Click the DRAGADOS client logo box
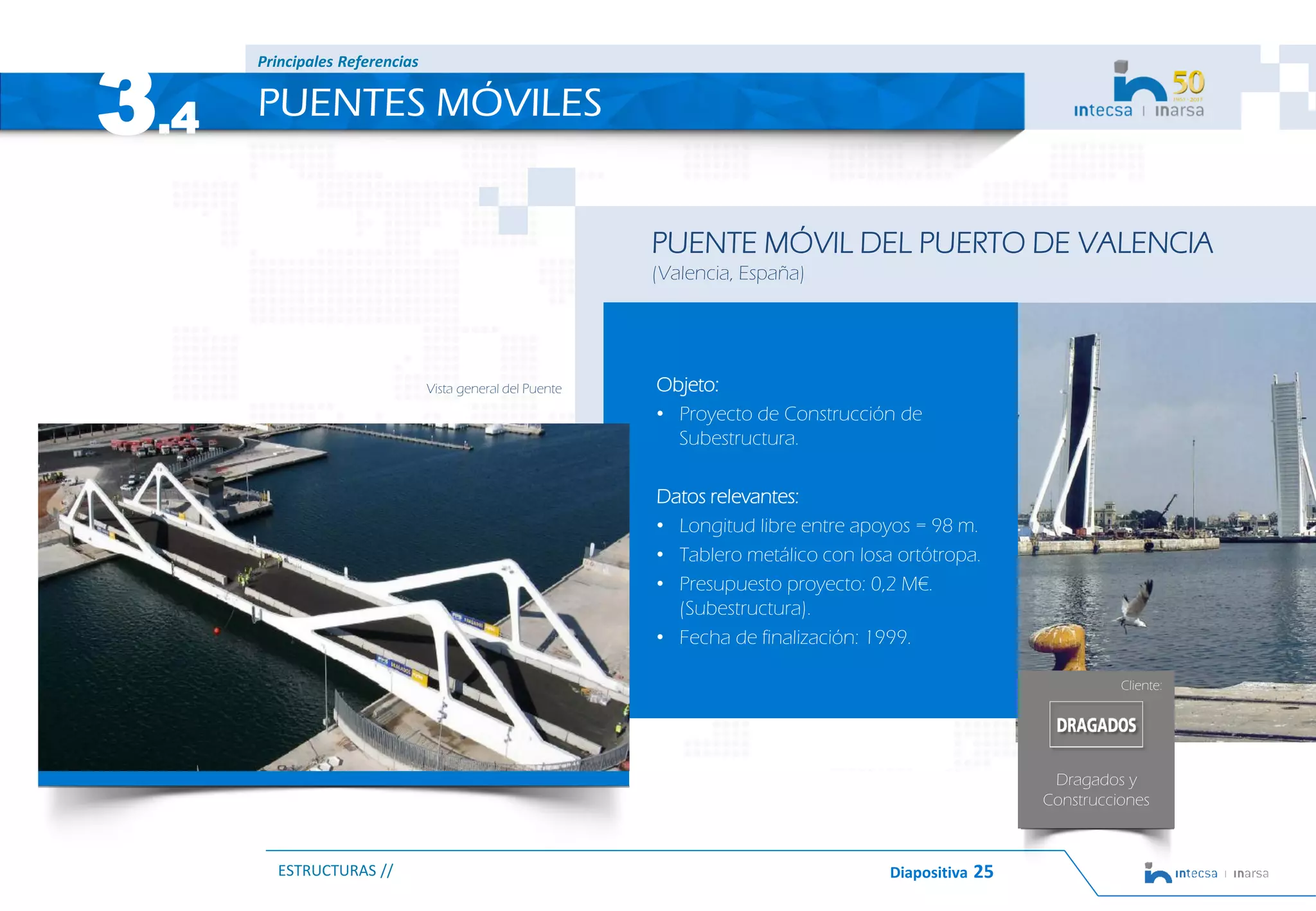This screenshot has height=911, width=1316. 1096,725
